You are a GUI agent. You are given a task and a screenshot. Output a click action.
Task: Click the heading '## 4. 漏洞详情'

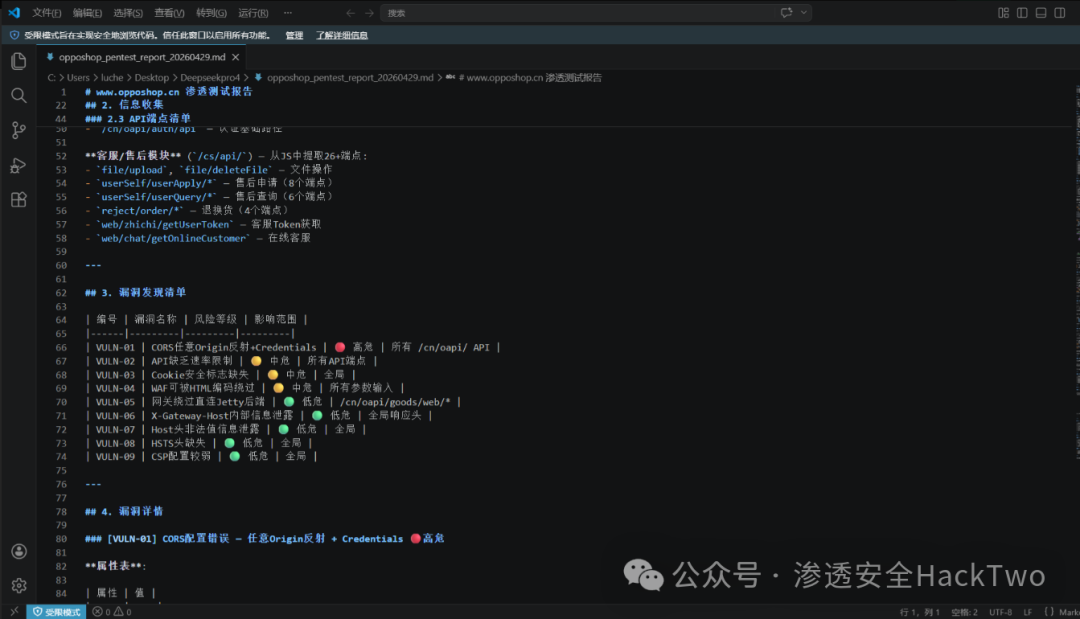coord(124,512)
